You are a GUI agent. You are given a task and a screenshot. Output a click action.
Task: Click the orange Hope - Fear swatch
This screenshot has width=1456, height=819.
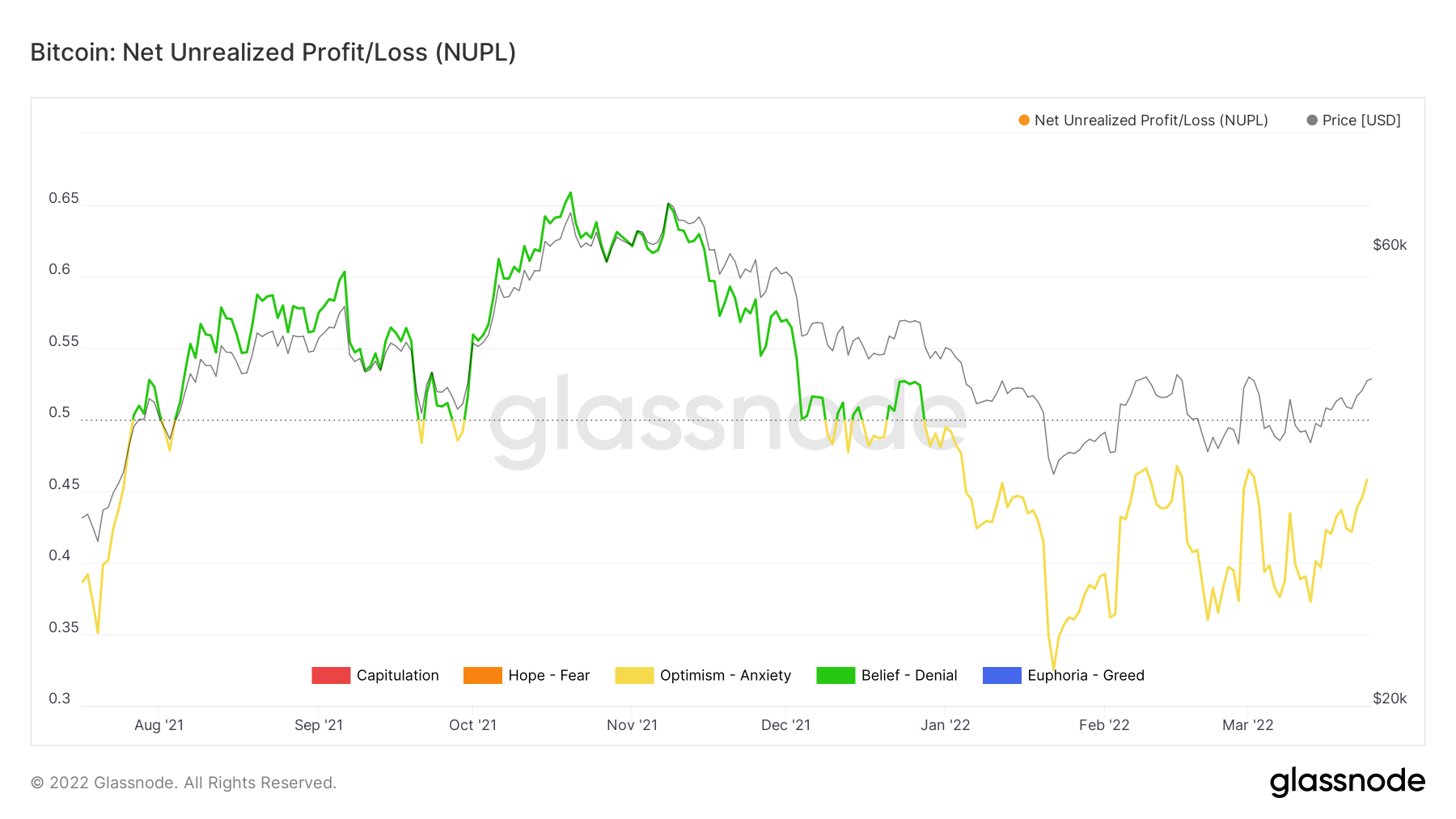tap(483, 675)
